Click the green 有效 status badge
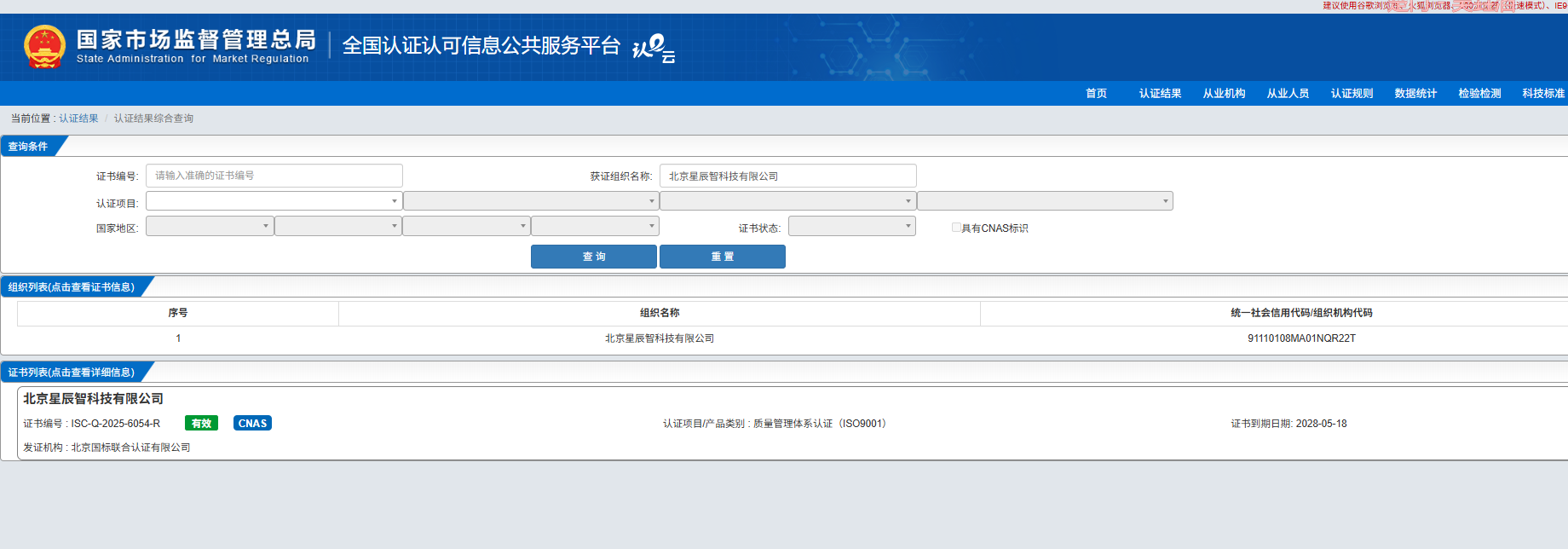This screenshot has width=1568, height=549. [201, 423]
